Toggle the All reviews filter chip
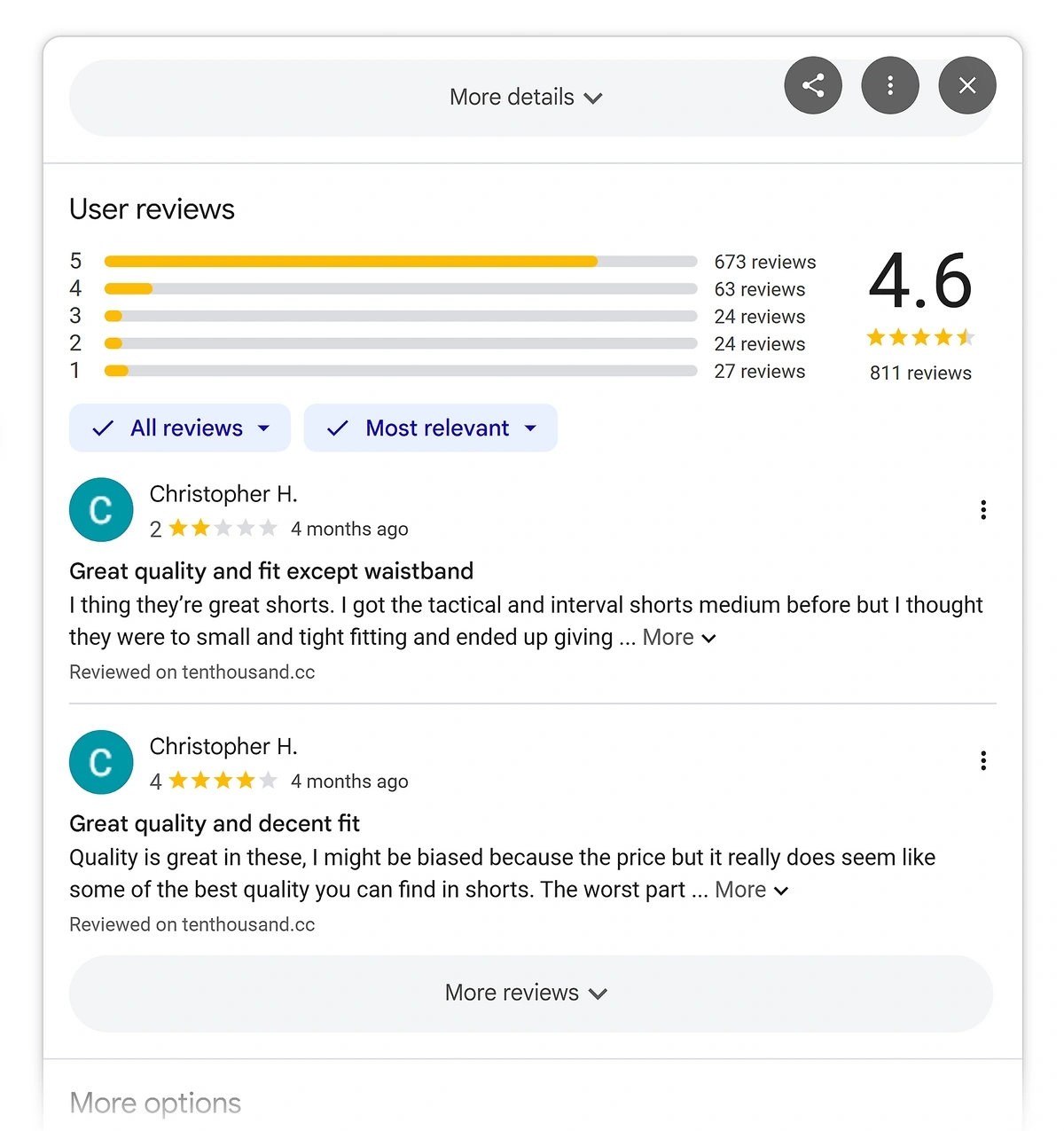This screenshot has width=1064, height=1131. 179,428
